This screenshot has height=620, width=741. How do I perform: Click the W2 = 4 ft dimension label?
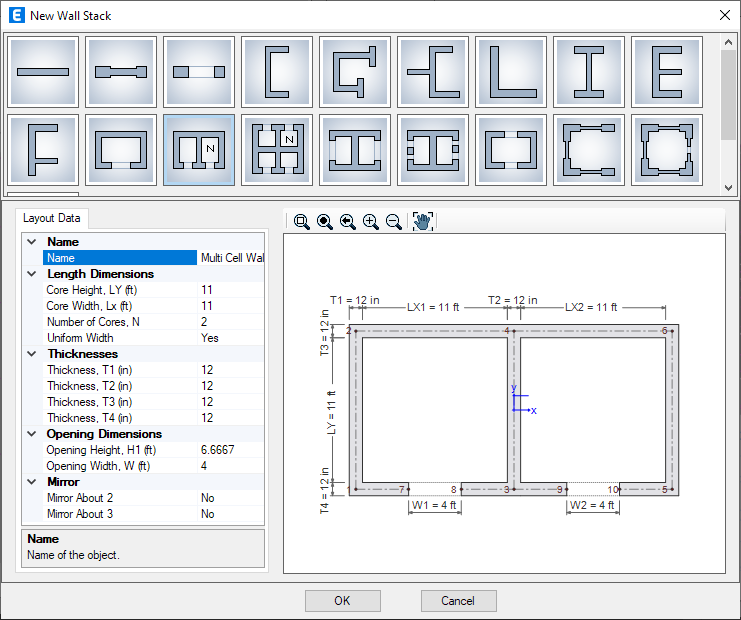click(x=592, y=505)
